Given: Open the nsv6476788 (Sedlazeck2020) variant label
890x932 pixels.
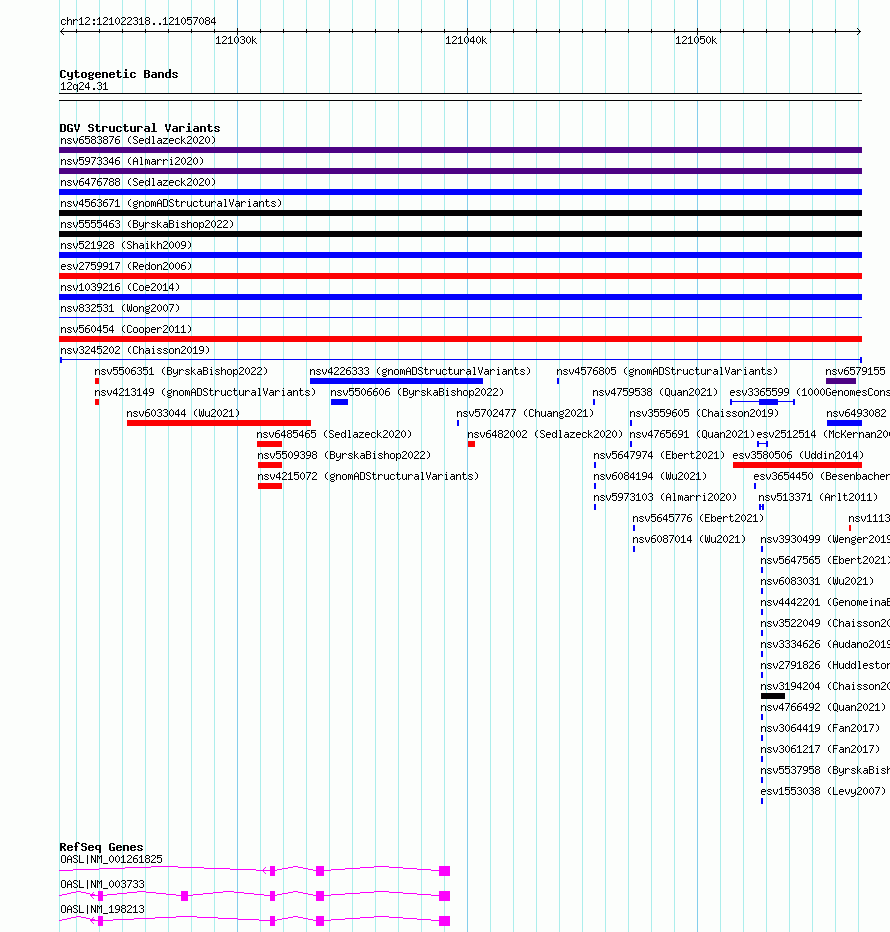Looking at the screenshot, I should (138, 182).
